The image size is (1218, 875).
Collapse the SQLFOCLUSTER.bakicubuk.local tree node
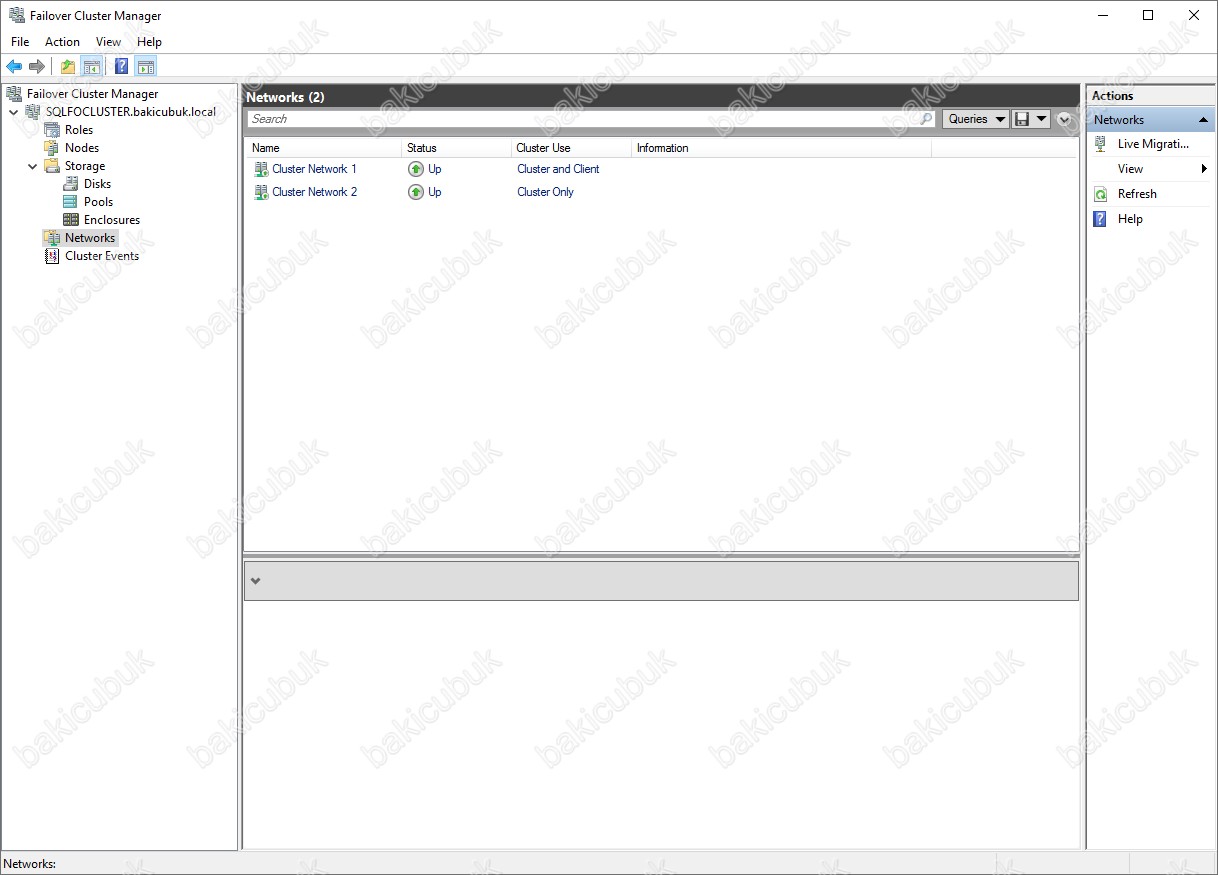[x=13, y=112]
